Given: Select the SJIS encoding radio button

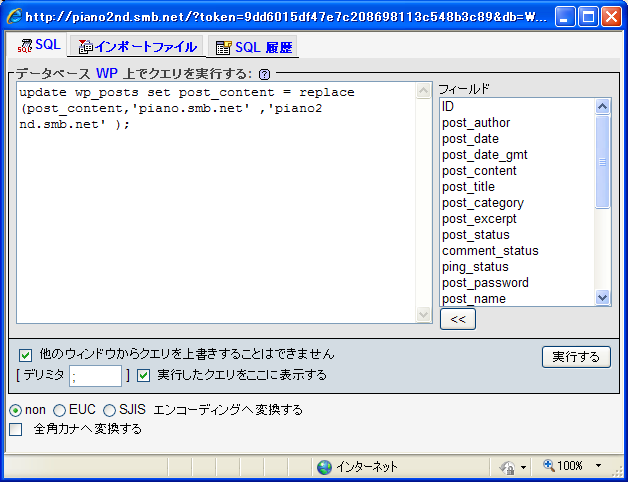Looking at the screenshot, I should 110,410.
